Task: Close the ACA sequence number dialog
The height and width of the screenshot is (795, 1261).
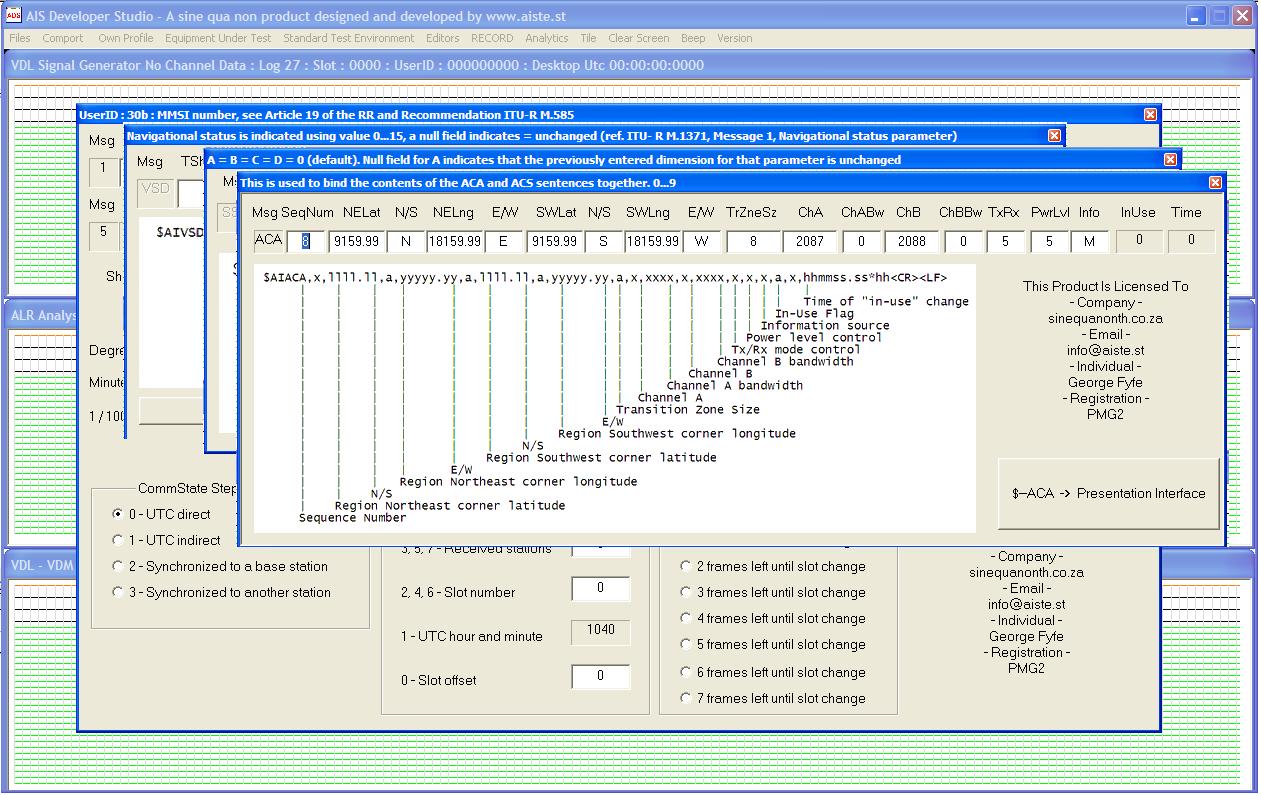Action: tap(1215, 183)
